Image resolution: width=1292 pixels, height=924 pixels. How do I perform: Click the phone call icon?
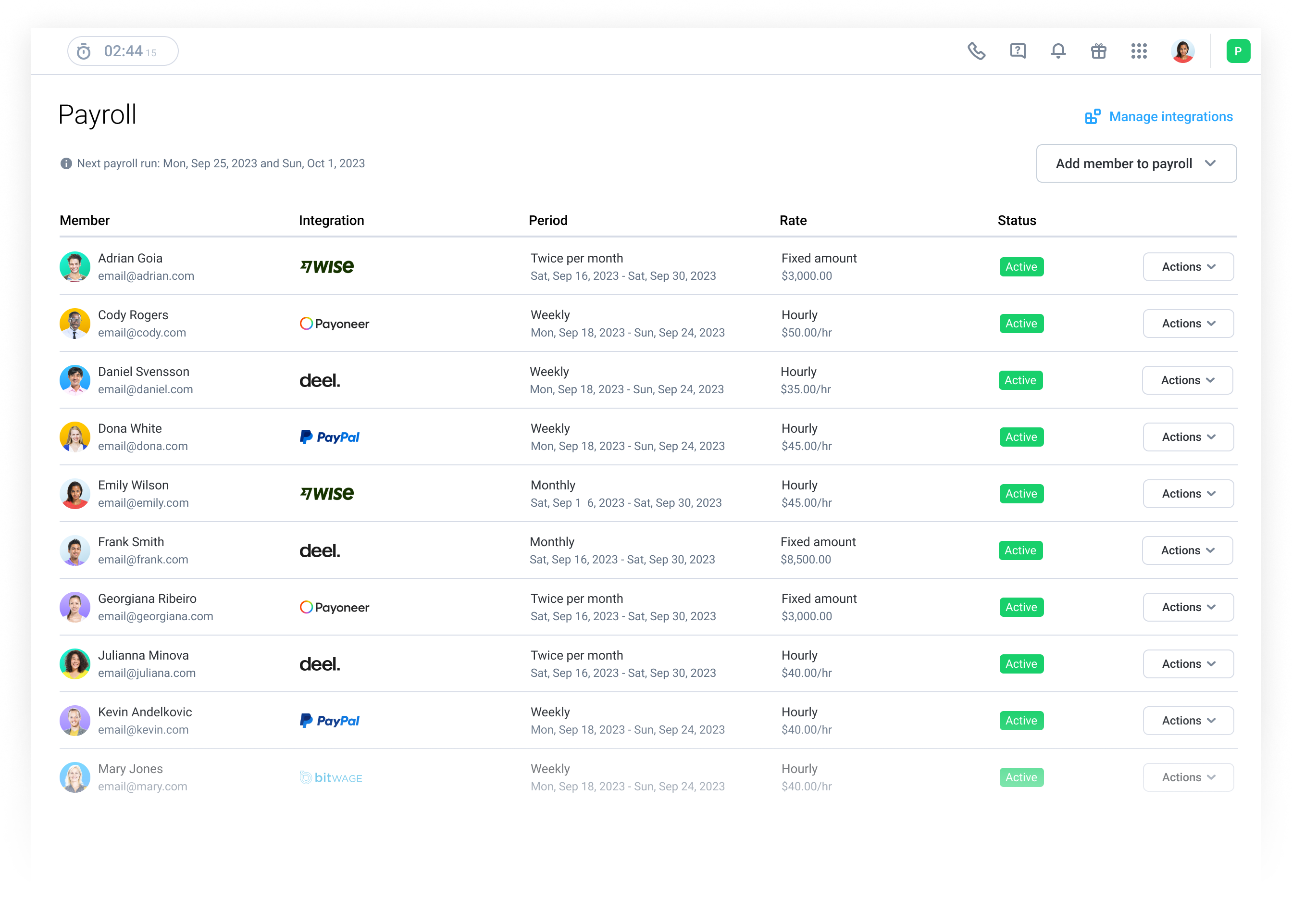point(976,51)
